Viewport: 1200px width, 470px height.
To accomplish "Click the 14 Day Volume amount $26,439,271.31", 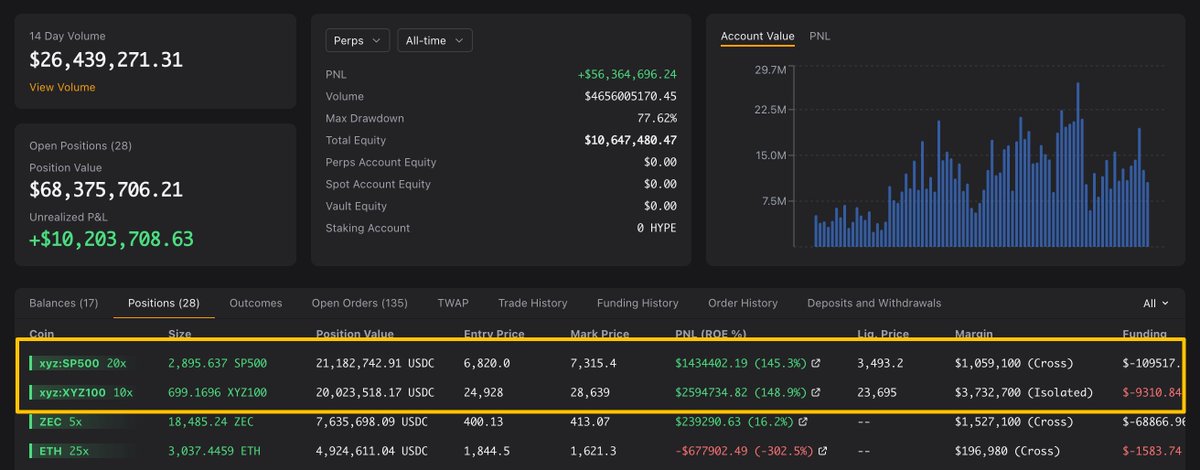I will 106,60.
